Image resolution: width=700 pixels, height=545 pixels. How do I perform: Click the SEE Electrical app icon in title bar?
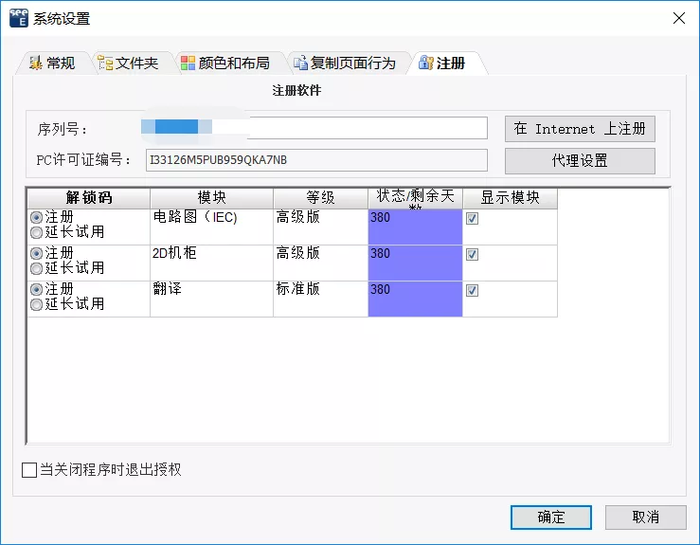[x=17, y=18]
